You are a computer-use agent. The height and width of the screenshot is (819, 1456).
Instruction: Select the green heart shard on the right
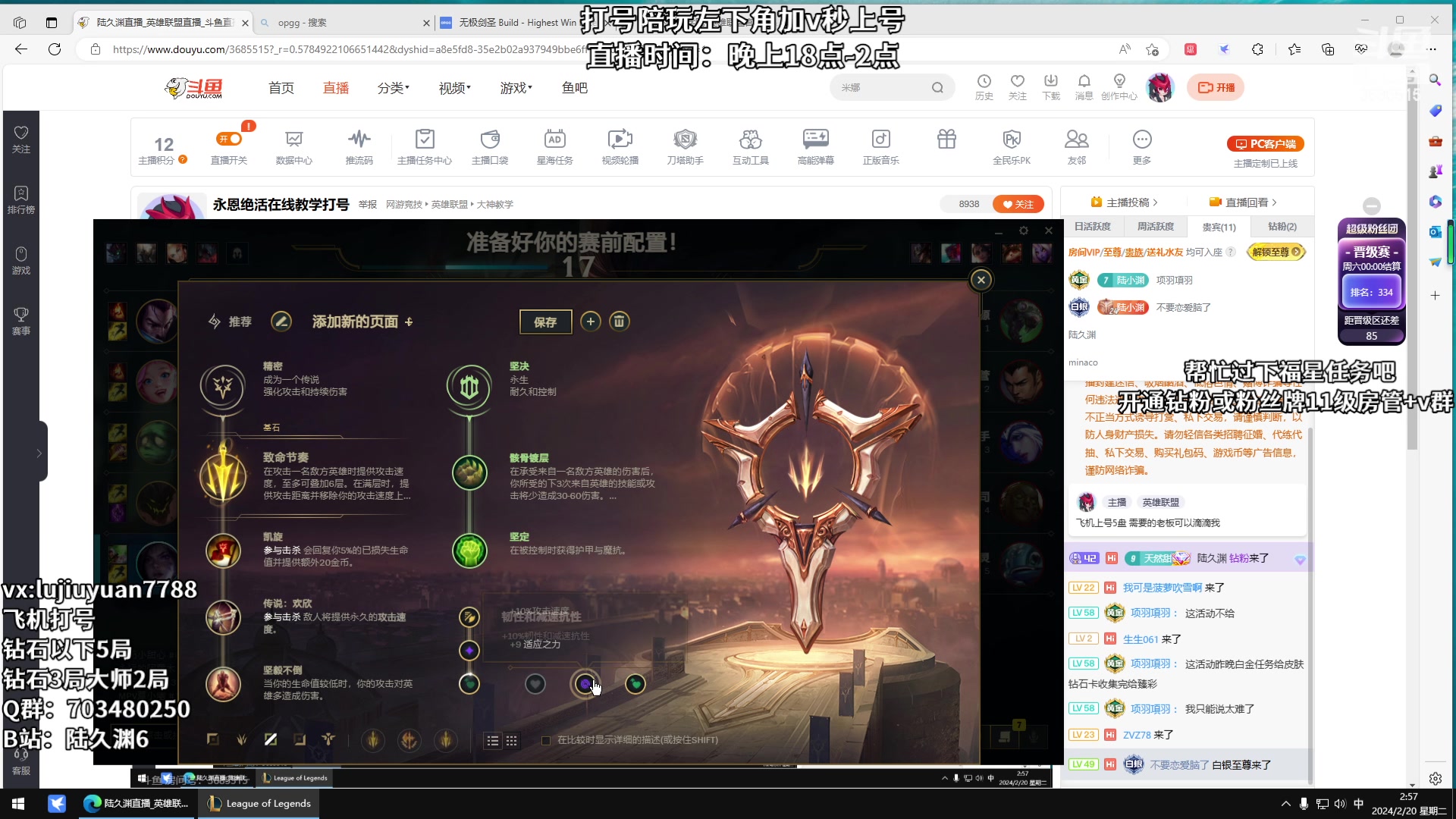pyautogui.click(x=635, y=684)
